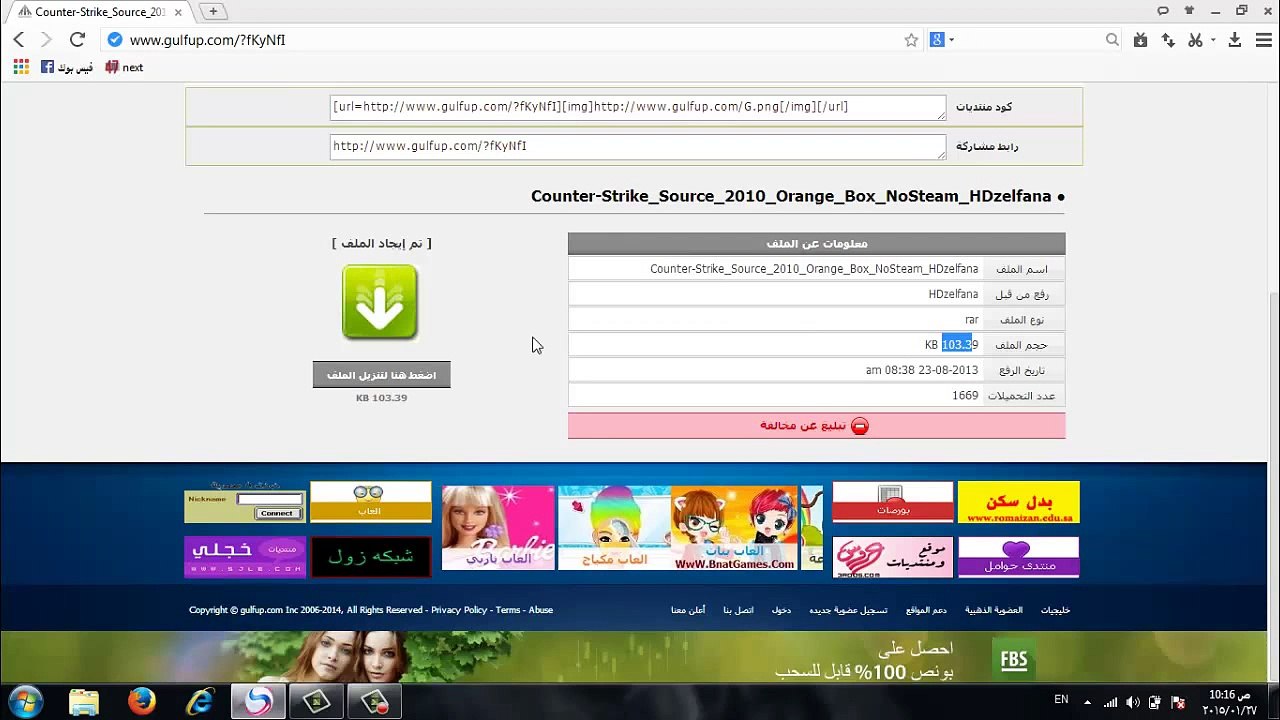Click the blue verified site icon in address bar
1280x720 pixels.
[x=114, y=40]
